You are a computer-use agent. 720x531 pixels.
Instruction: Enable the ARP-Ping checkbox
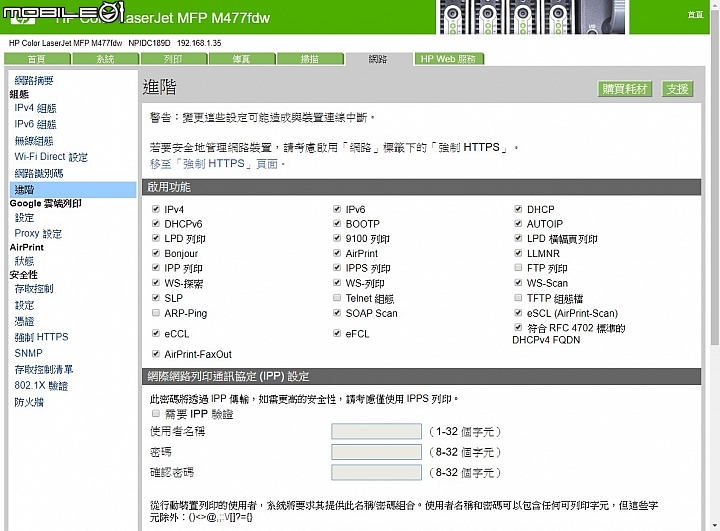(x=156, y=313)
